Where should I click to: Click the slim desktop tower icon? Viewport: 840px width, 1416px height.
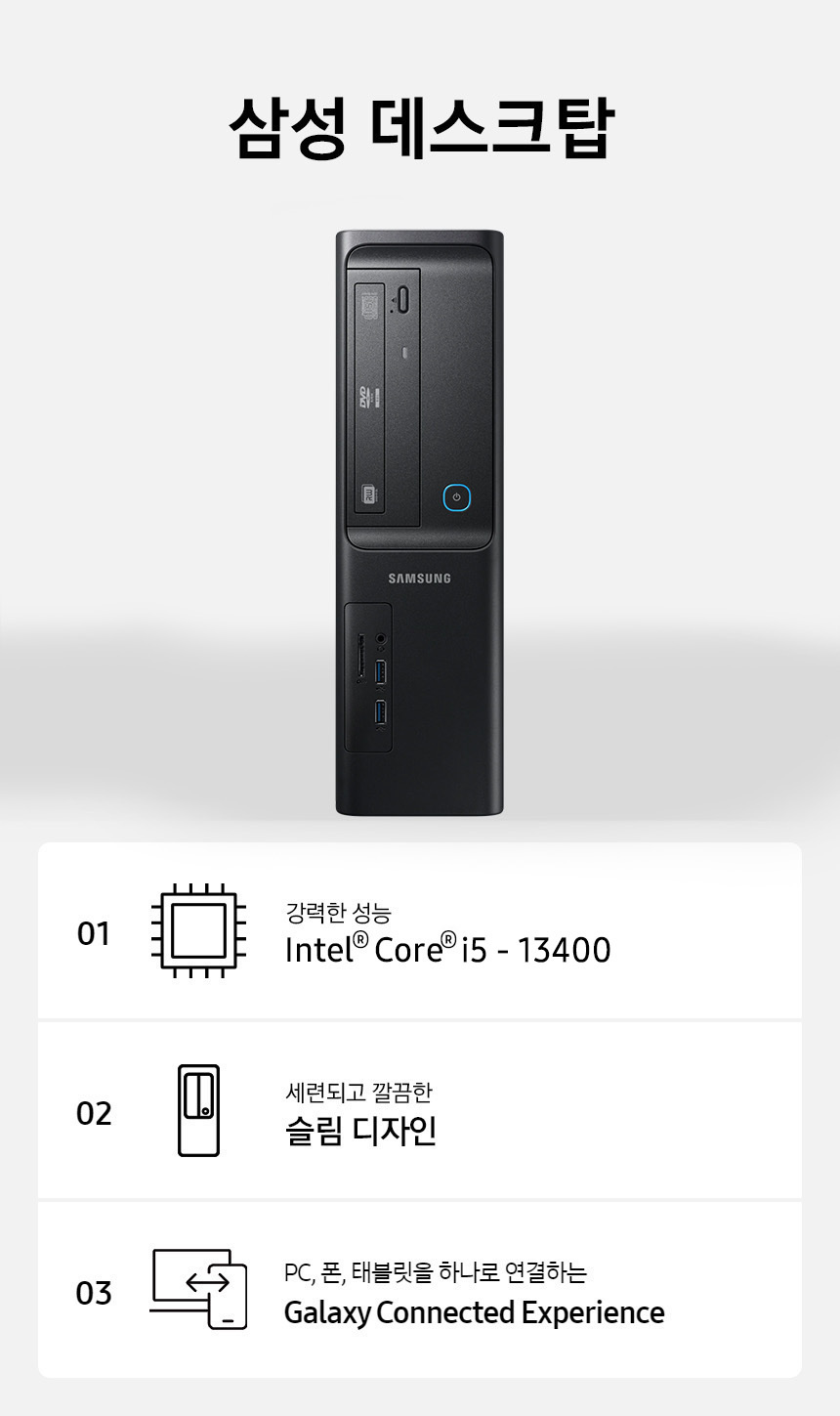pyautogui.click(x=198, y=1110)
